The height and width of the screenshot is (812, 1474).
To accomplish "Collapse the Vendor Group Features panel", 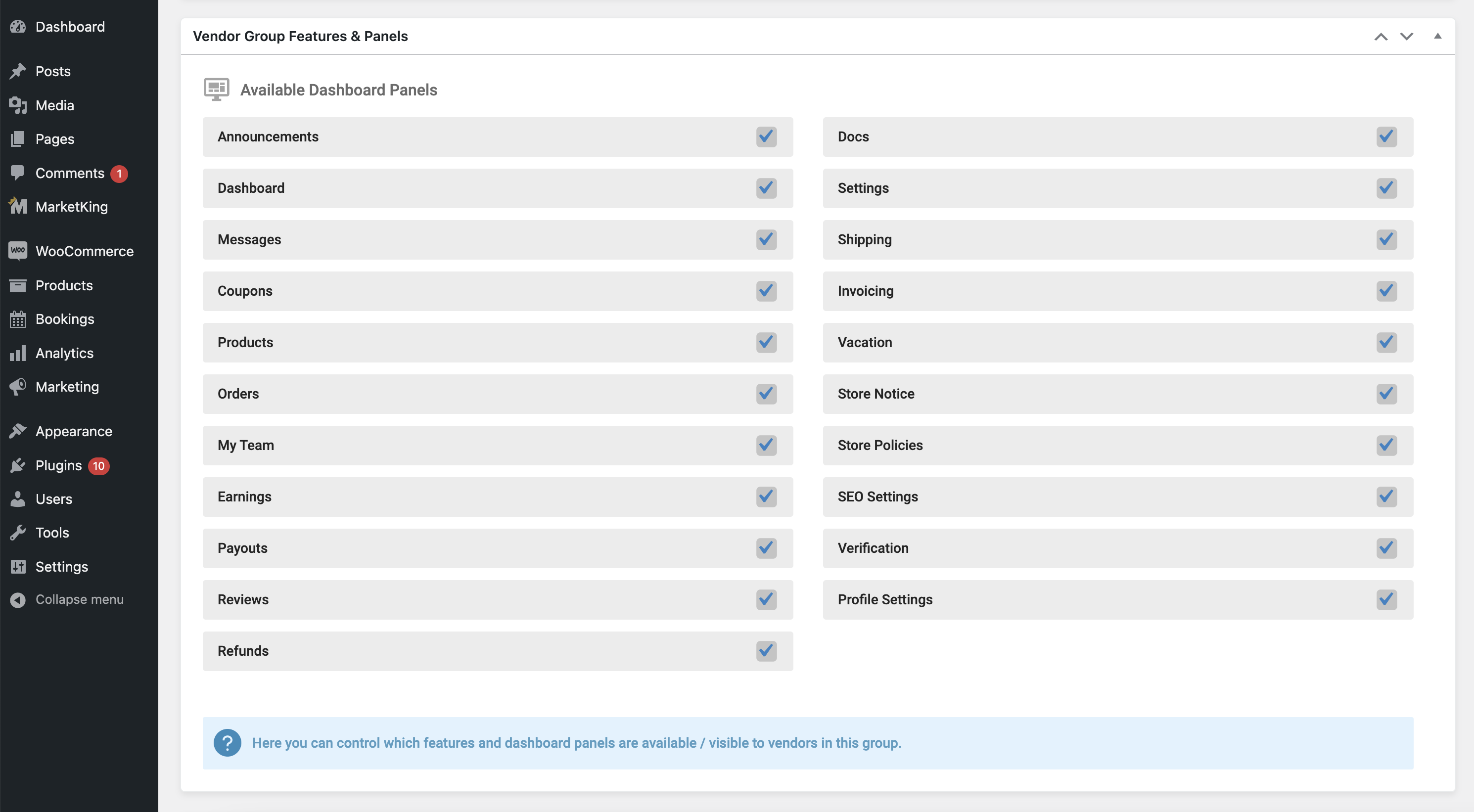I will coord(1438,36).
